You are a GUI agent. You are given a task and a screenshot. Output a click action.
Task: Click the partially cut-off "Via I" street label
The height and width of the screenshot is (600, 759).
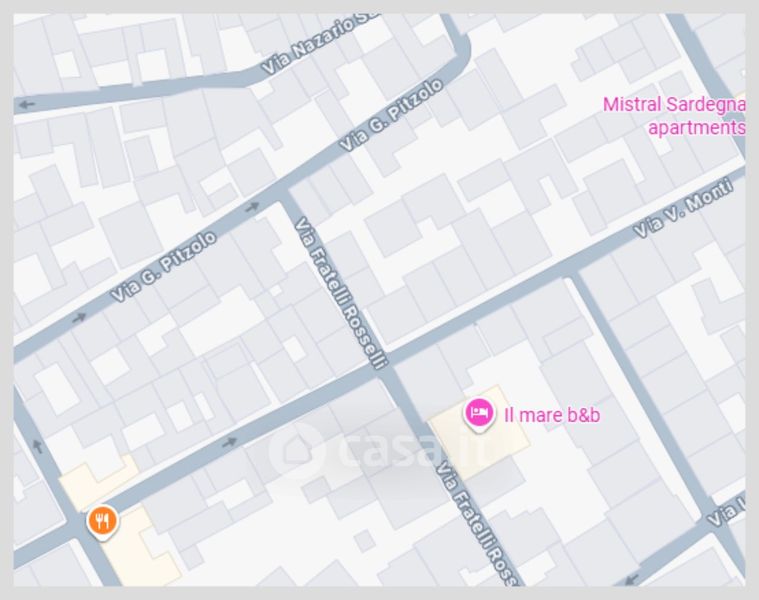pos(727,512)
